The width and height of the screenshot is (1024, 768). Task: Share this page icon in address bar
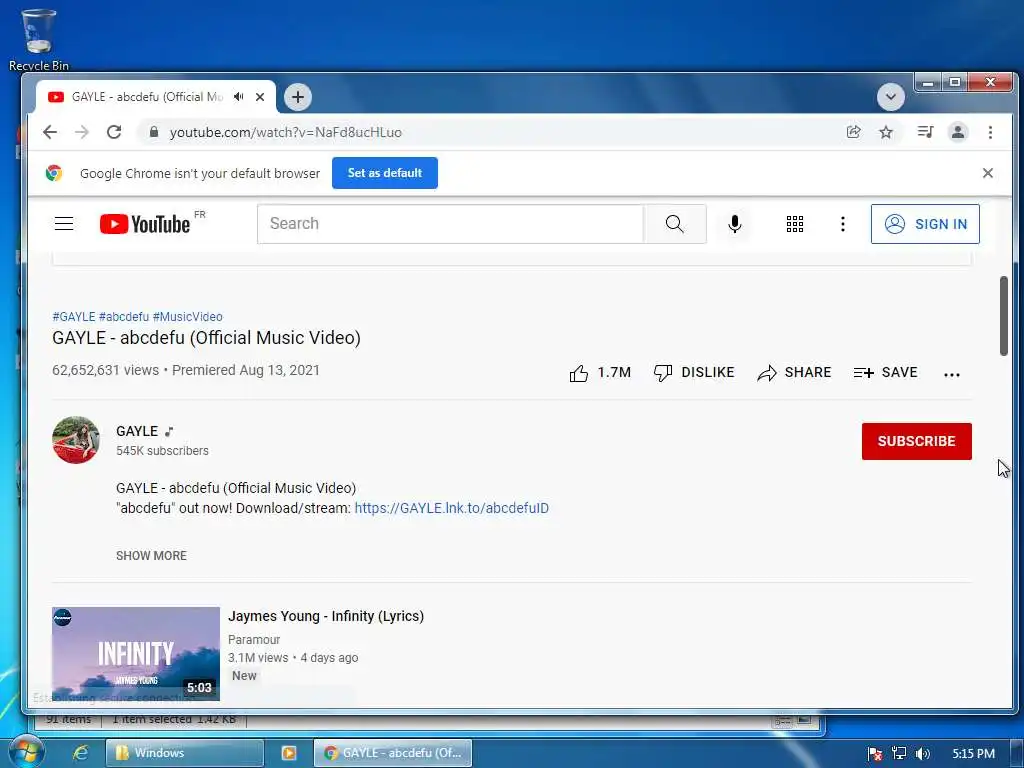(x=854, y=132)
